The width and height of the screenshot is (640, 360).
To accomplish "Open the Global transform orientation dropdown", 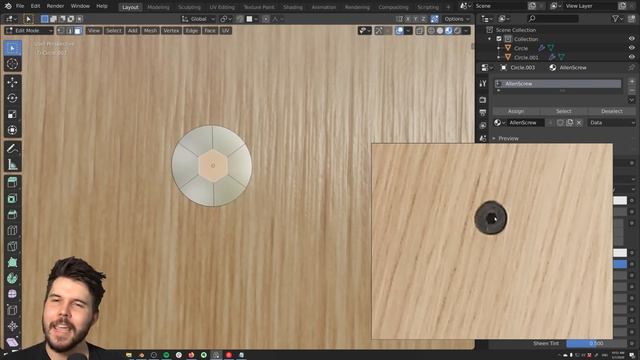I will (198, 19).
